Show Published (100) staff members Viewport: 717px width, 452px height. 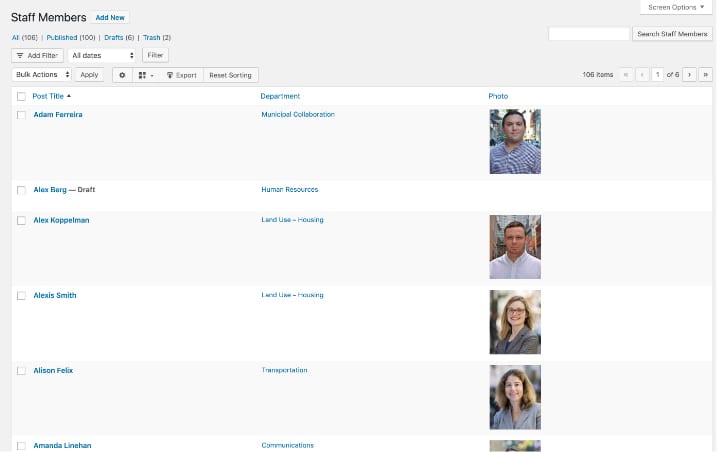[x=71, y=38]
